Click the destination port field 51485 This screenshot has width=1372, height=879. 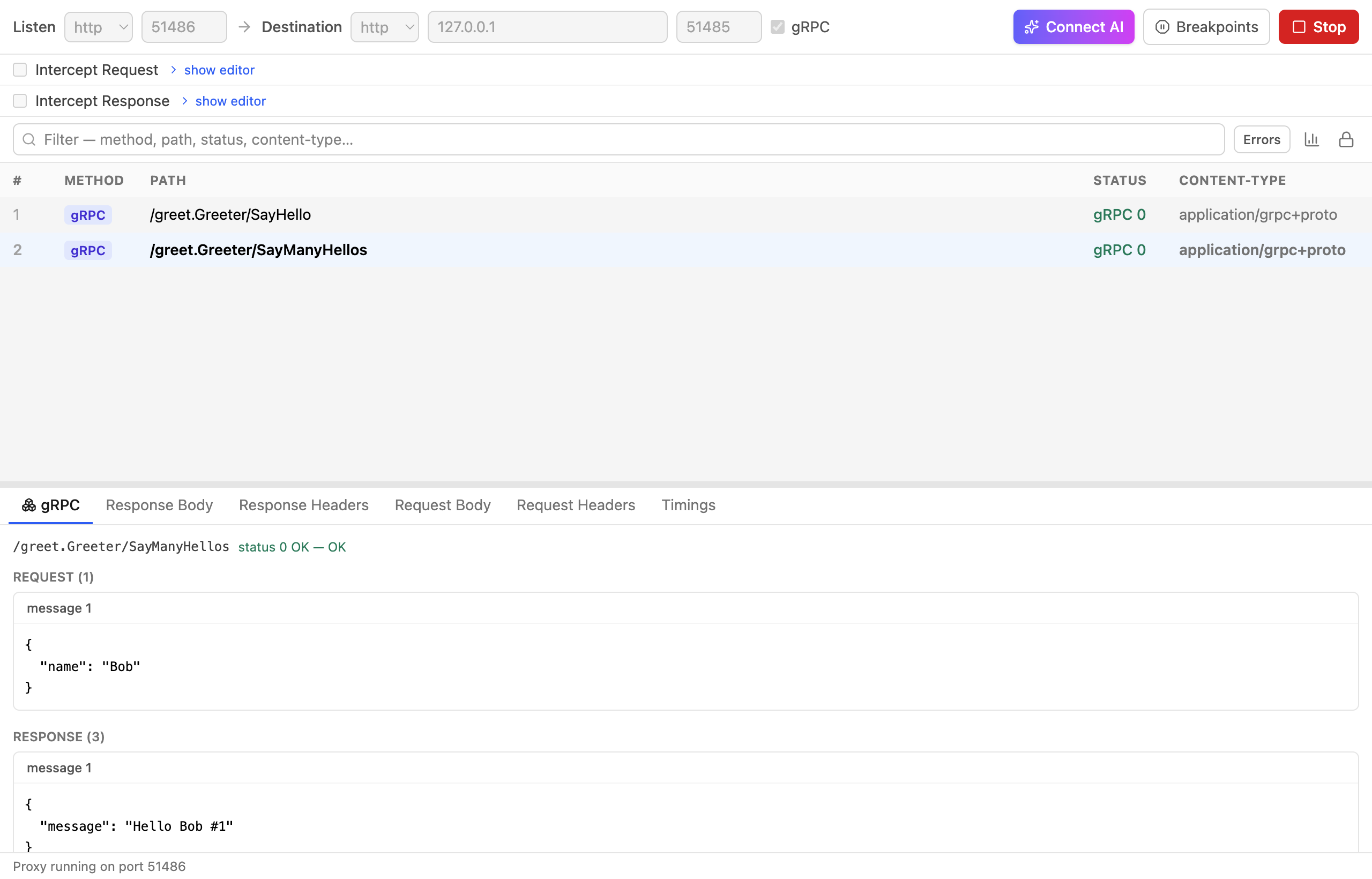pos(719,27)
